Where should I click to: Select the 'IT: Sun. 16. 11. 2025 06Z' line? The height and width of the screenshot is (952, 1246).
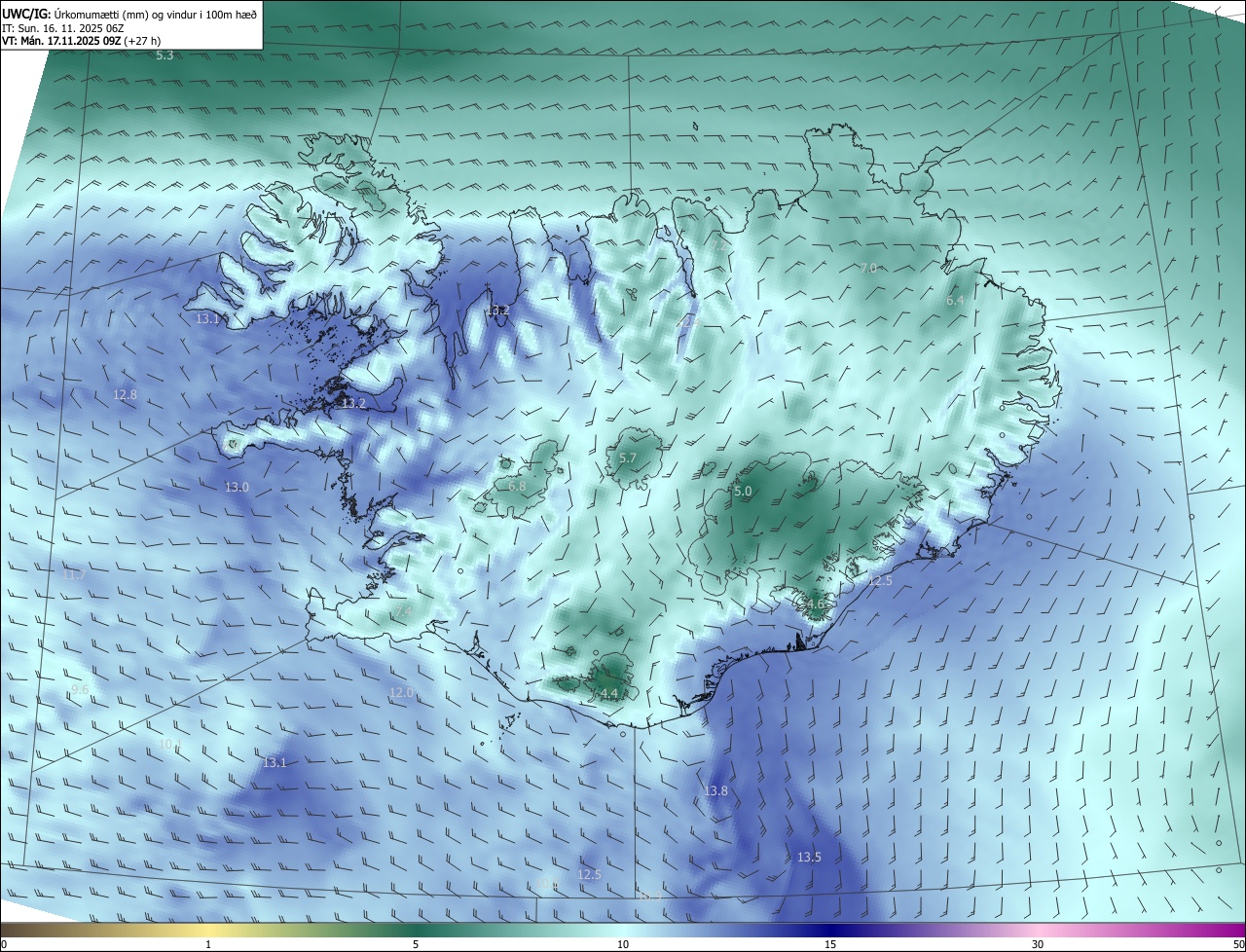tap(64, 28)
